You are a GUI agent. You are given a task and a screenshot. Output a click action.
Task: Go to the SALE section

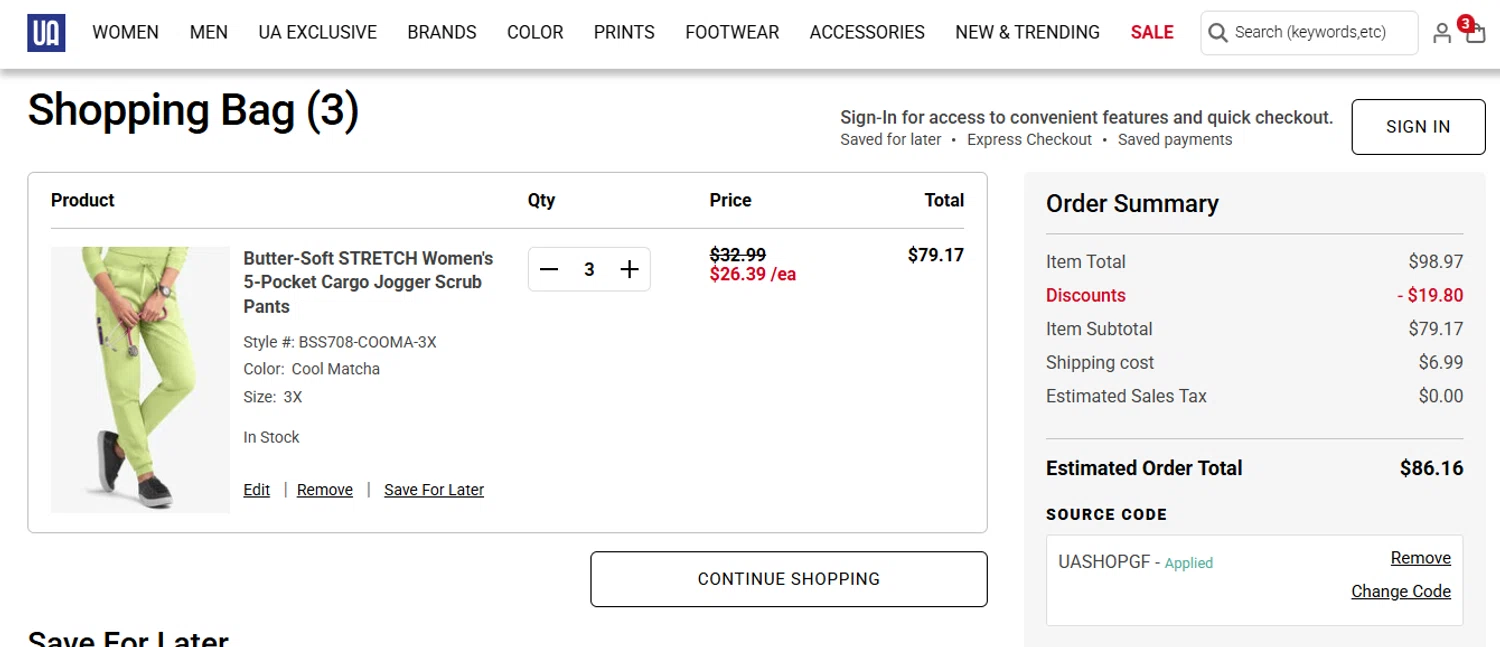[x=1152, y=32]
